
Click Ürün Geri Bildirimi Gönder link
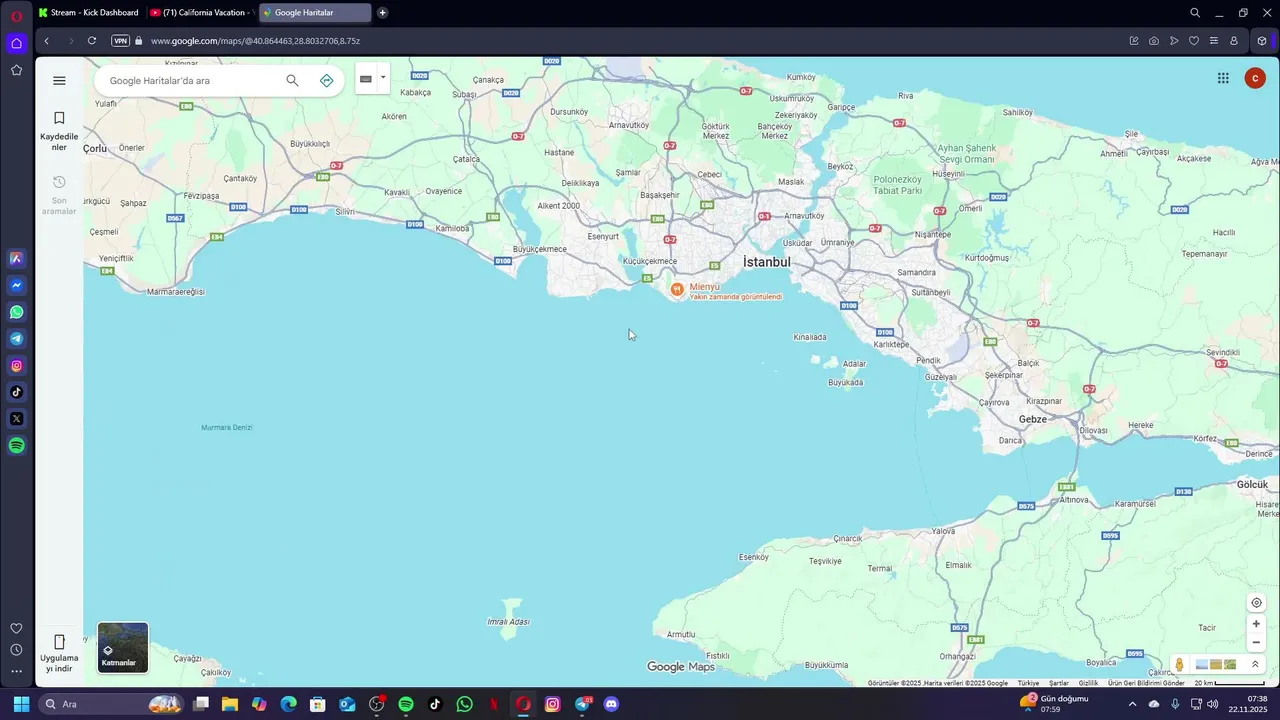(1146, 683)
